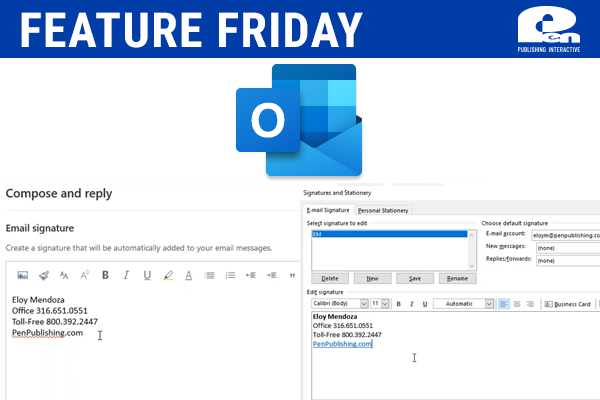Click Office 316.651.0551 in Edit signature box
The height and width of the screenshot is (400, 600).
(x=342, y=326)
